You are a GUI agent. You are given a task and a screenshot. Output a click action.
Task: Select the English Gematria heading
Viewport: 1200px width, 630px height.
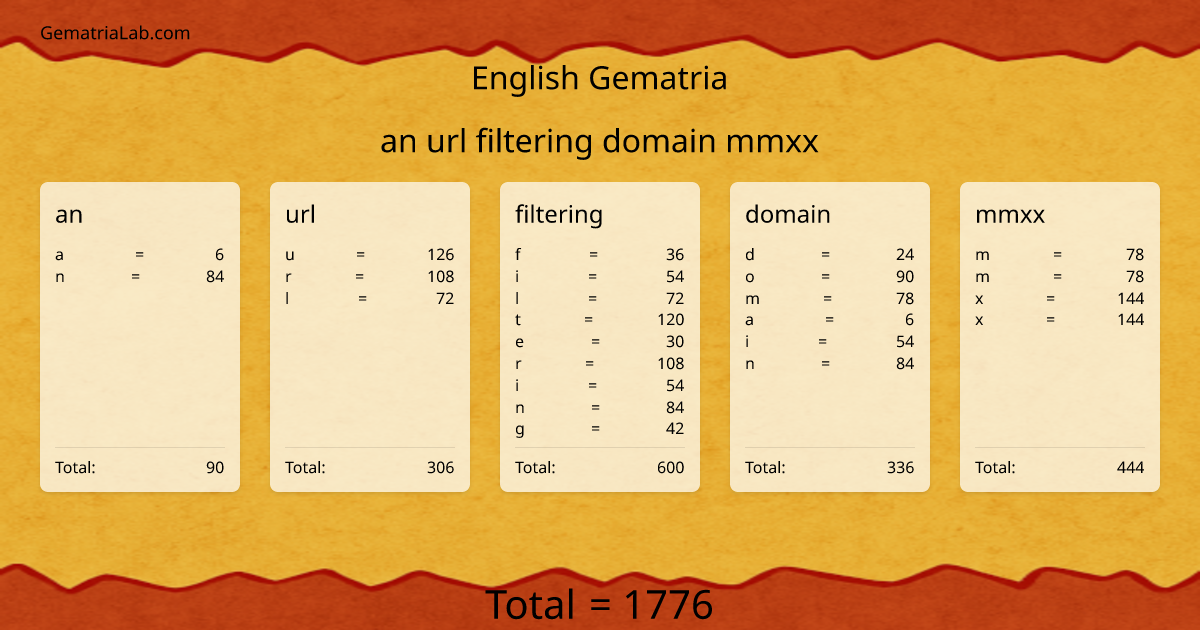[x=599, y=78]
